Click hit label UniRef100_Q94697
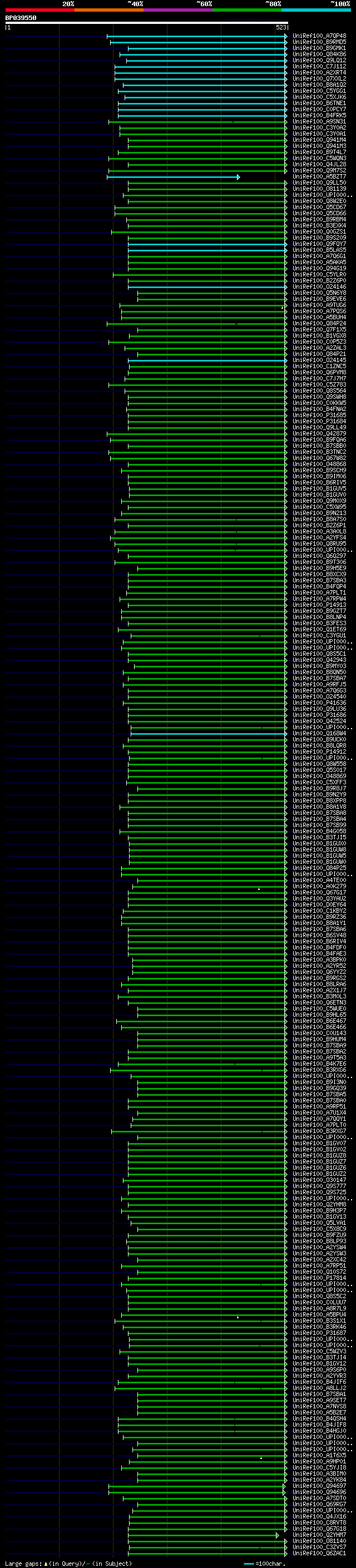 319,1486
